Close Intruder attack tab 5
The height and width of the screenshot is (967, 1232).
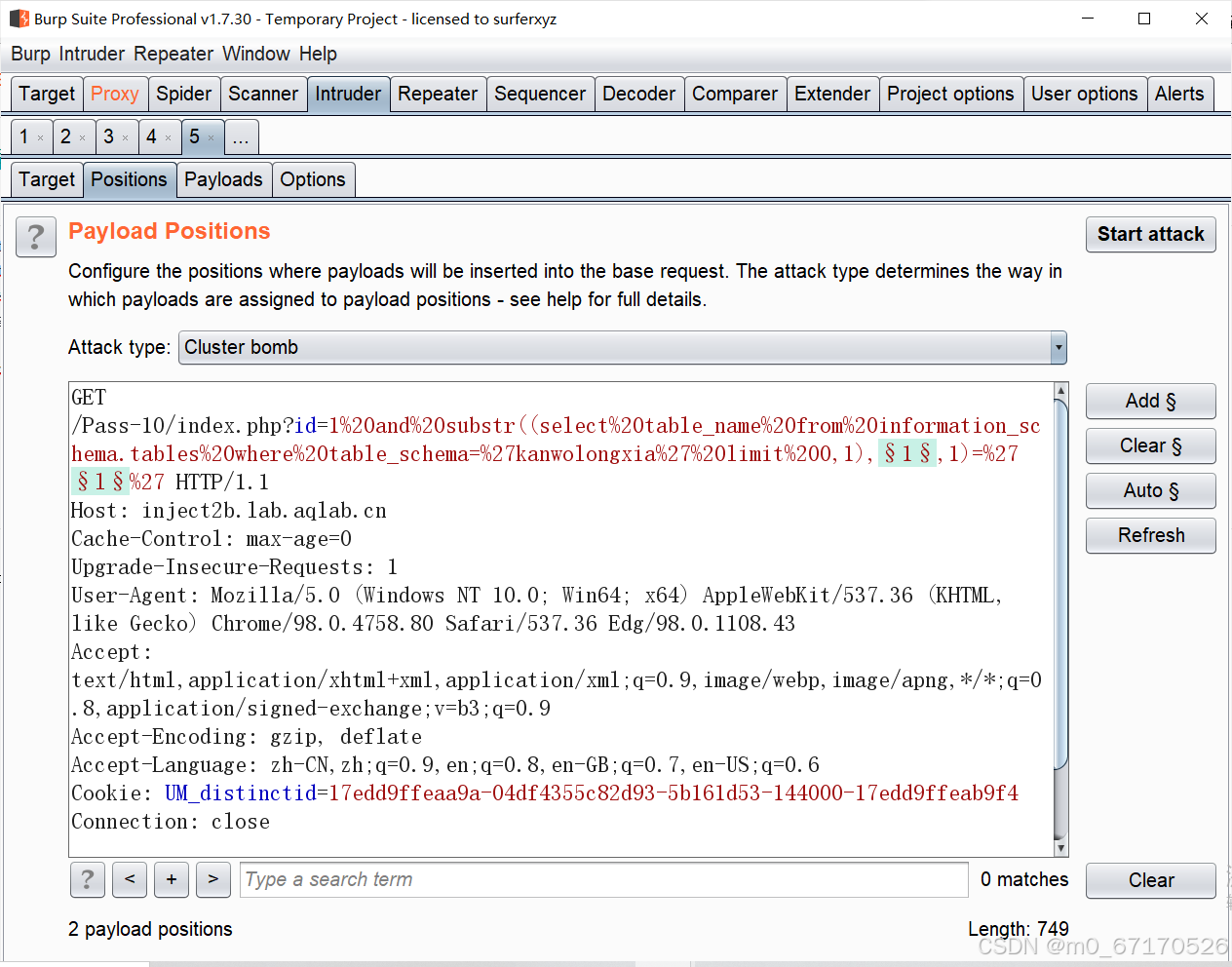coord(212,138)
